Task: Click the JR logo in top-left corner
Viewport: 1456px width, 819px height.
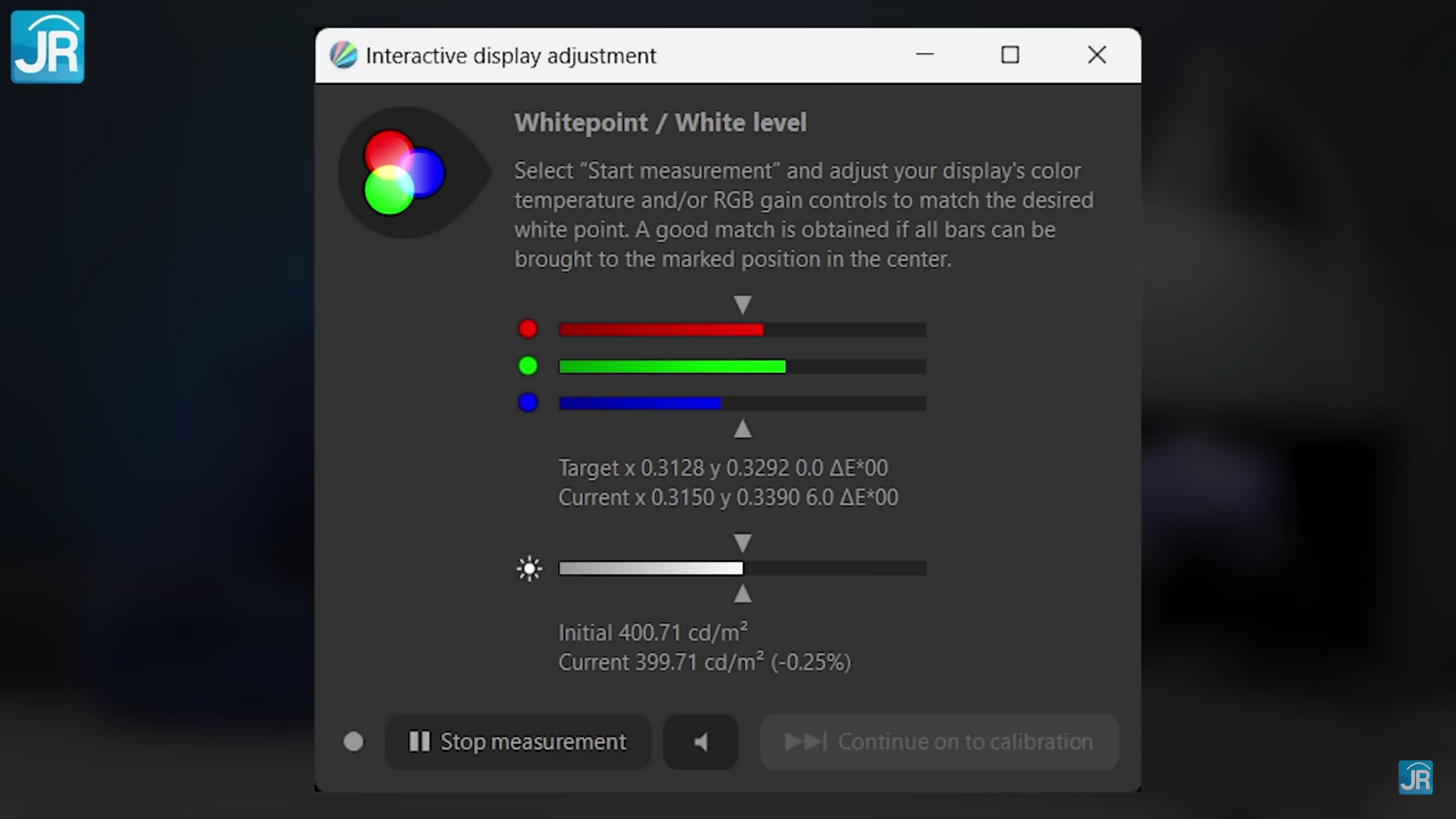Action: point(47,47)
